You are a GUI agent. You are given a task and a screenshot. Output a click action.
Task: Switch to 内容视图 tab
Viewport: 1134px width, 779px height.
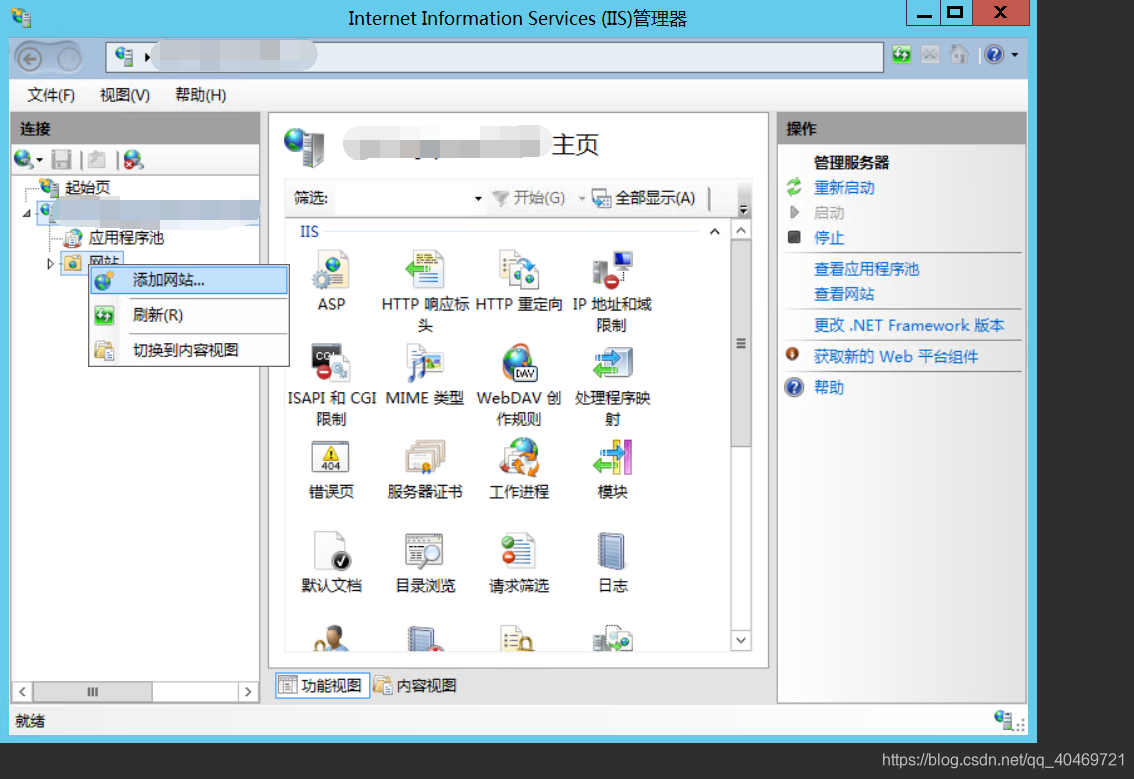coord(416,685)
